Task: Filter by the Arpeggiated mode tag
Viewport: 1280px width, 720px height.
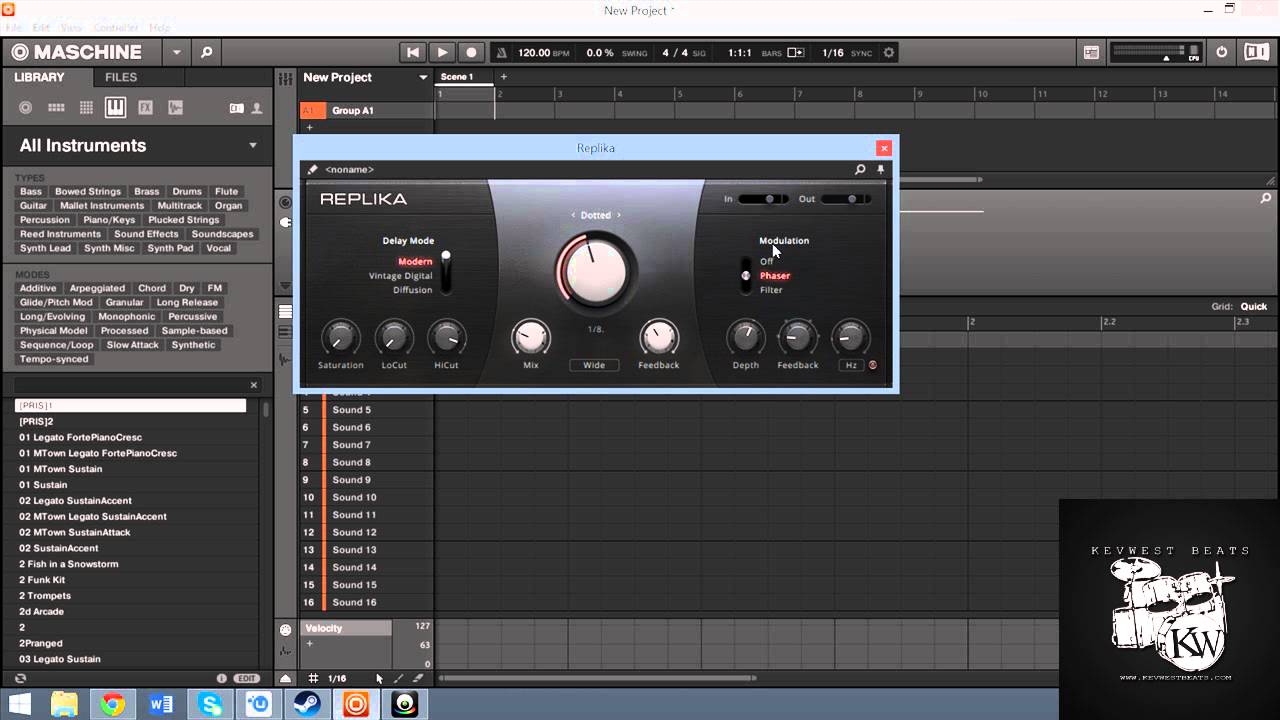Action: pos(97,288)
